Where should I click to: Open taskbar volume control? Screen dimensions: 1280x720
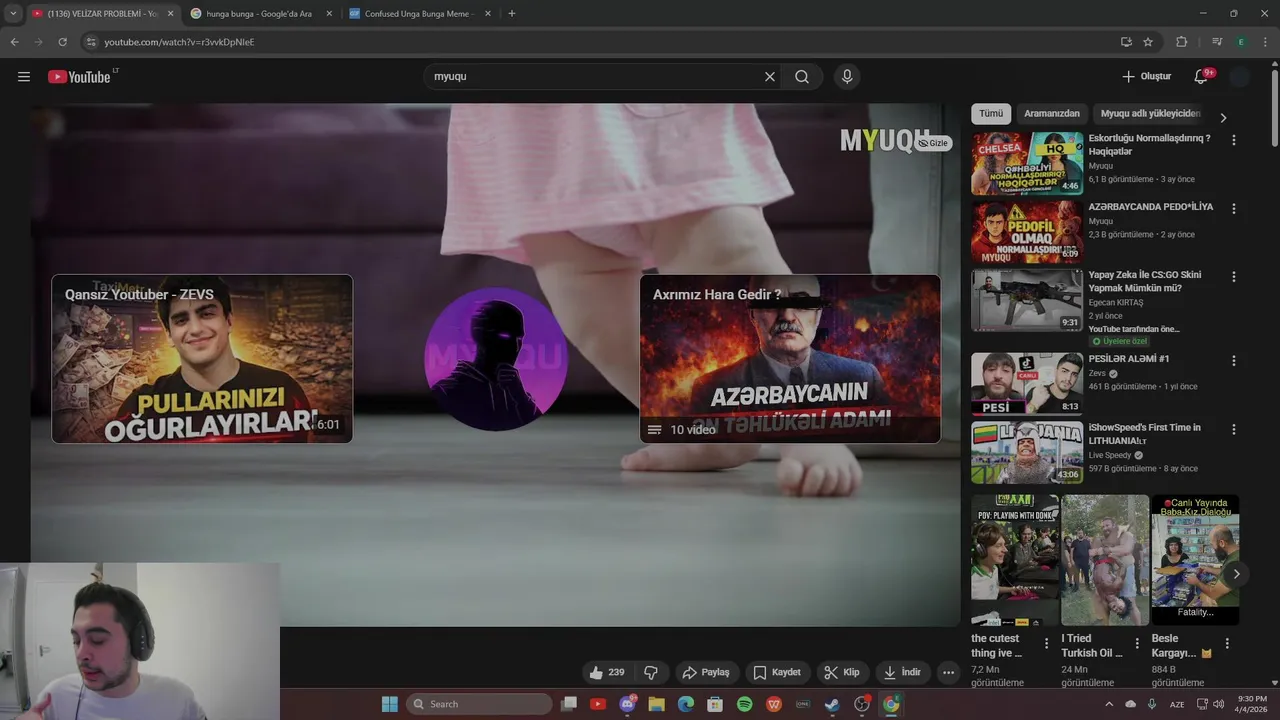1218,704
